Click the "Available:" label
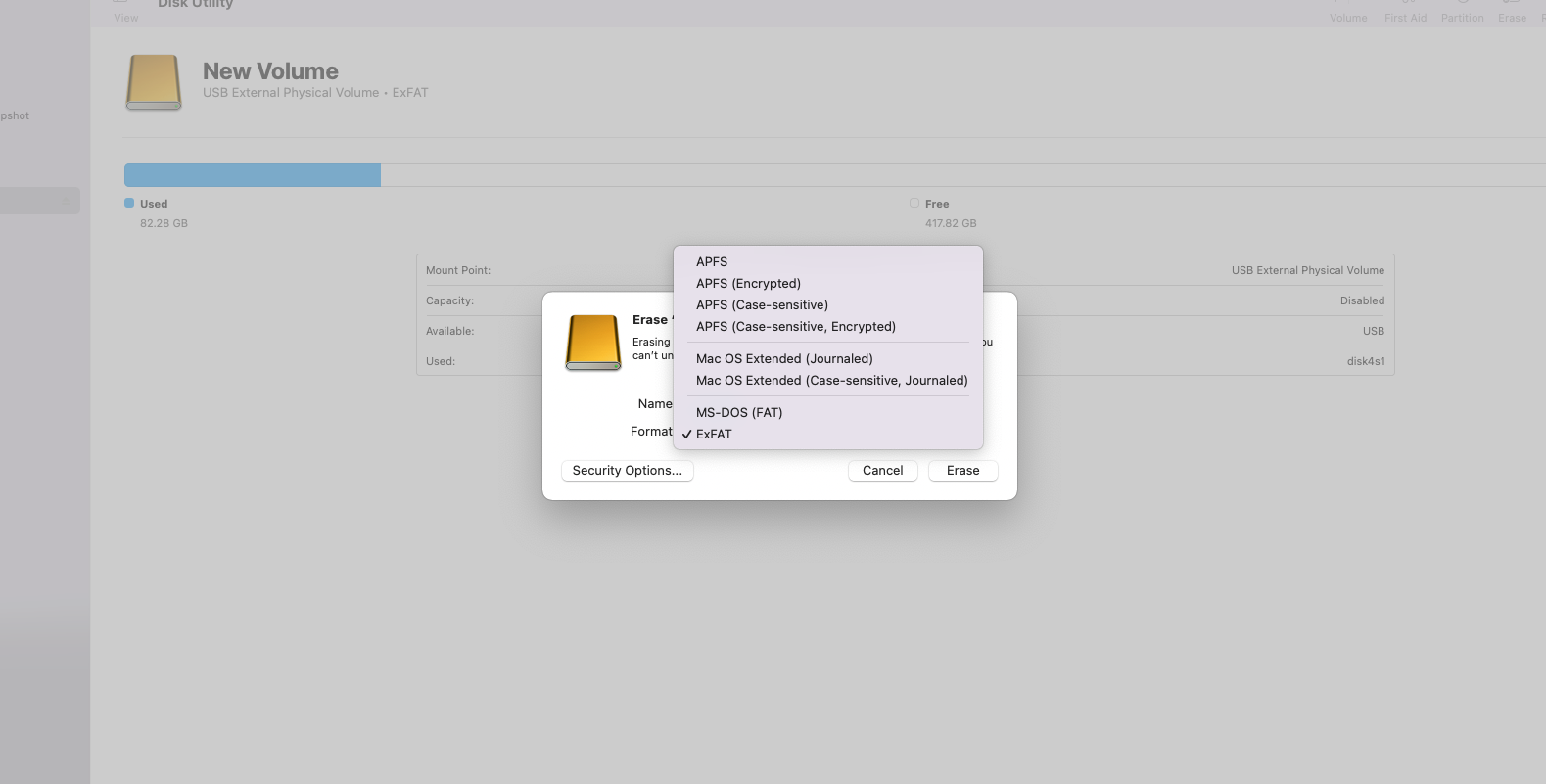 pyautogui.click(x=449, y=331)
